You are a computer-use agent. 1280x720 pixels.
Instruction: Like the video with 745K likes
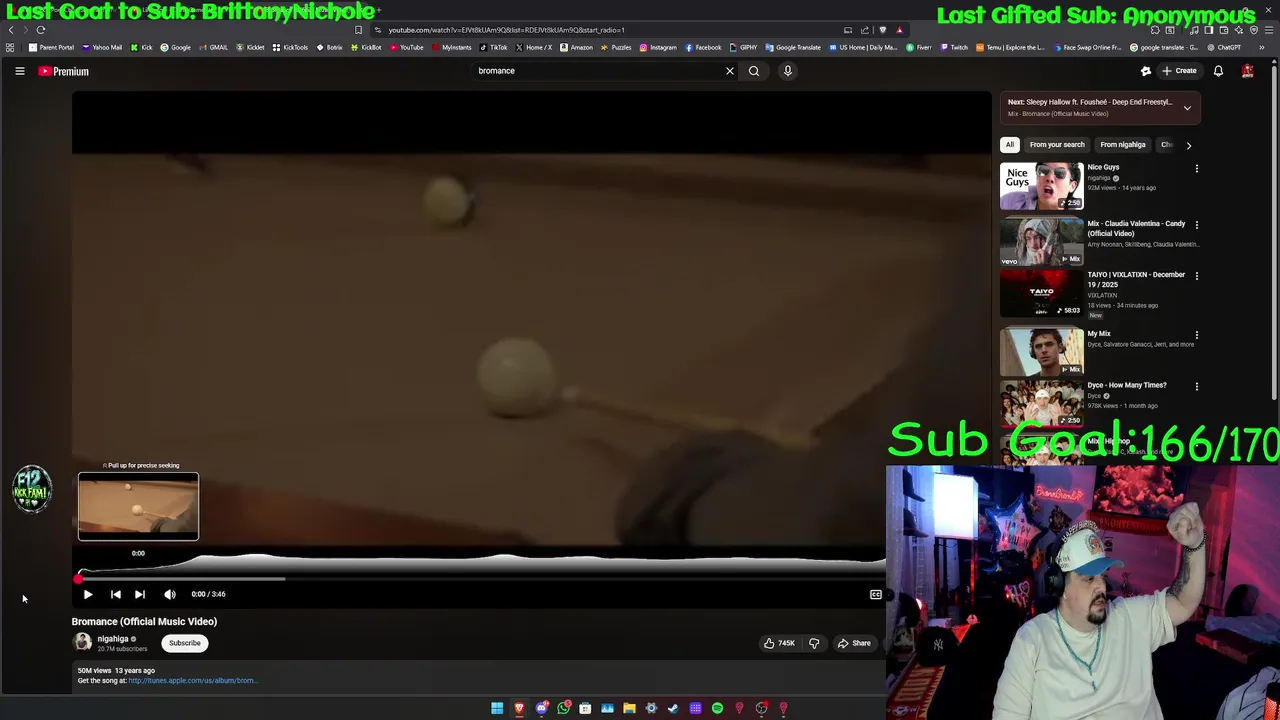[779, 643]
